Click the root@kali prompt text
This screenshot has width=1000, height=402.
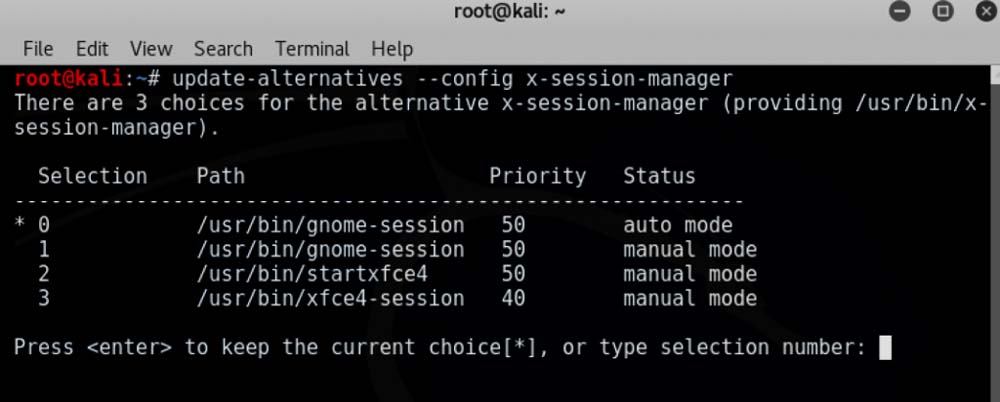click(x=68, y=78)
